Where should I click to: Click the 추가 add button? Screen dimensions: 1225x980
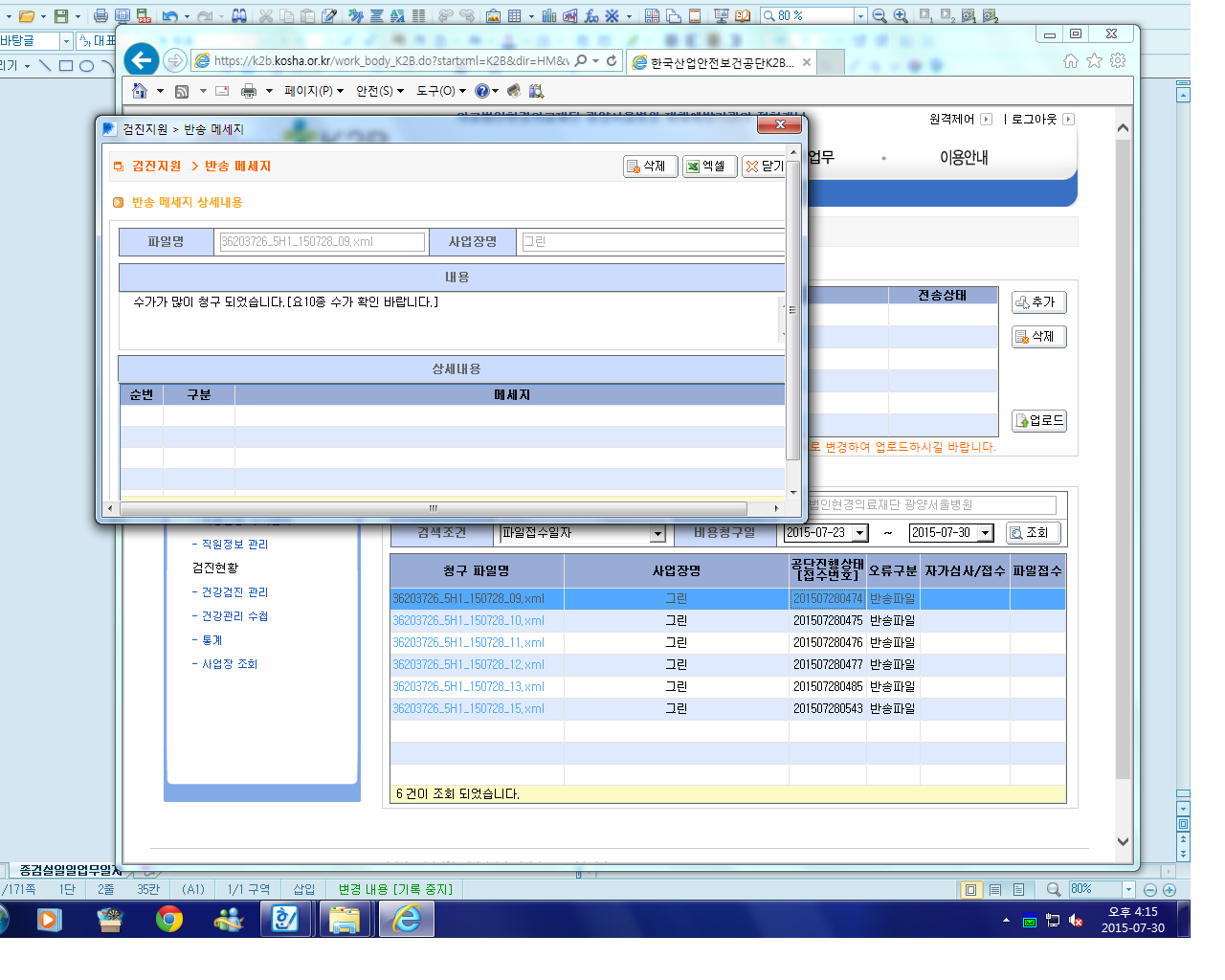(1039, 302)
